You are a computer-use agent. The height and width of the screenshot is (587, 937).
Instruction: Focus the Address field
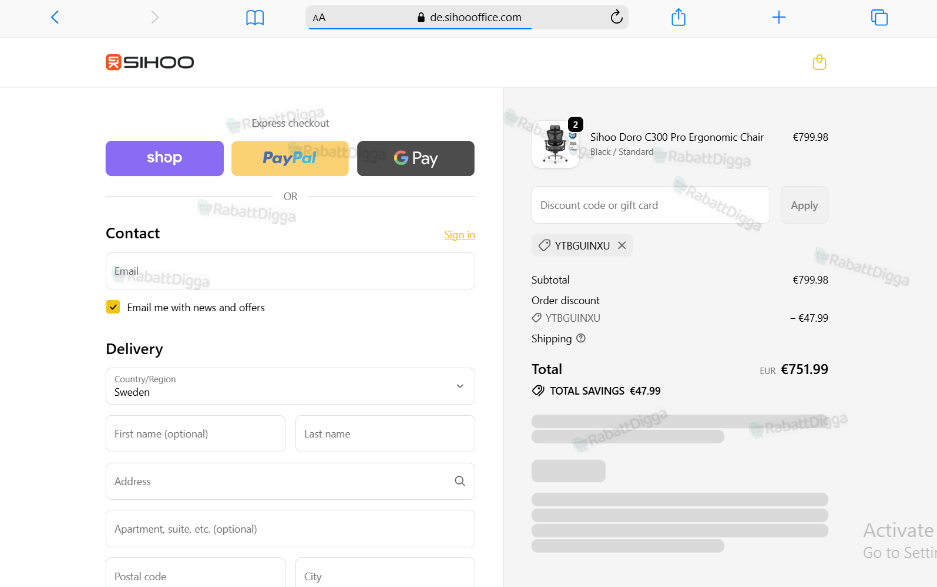(290, 481)
